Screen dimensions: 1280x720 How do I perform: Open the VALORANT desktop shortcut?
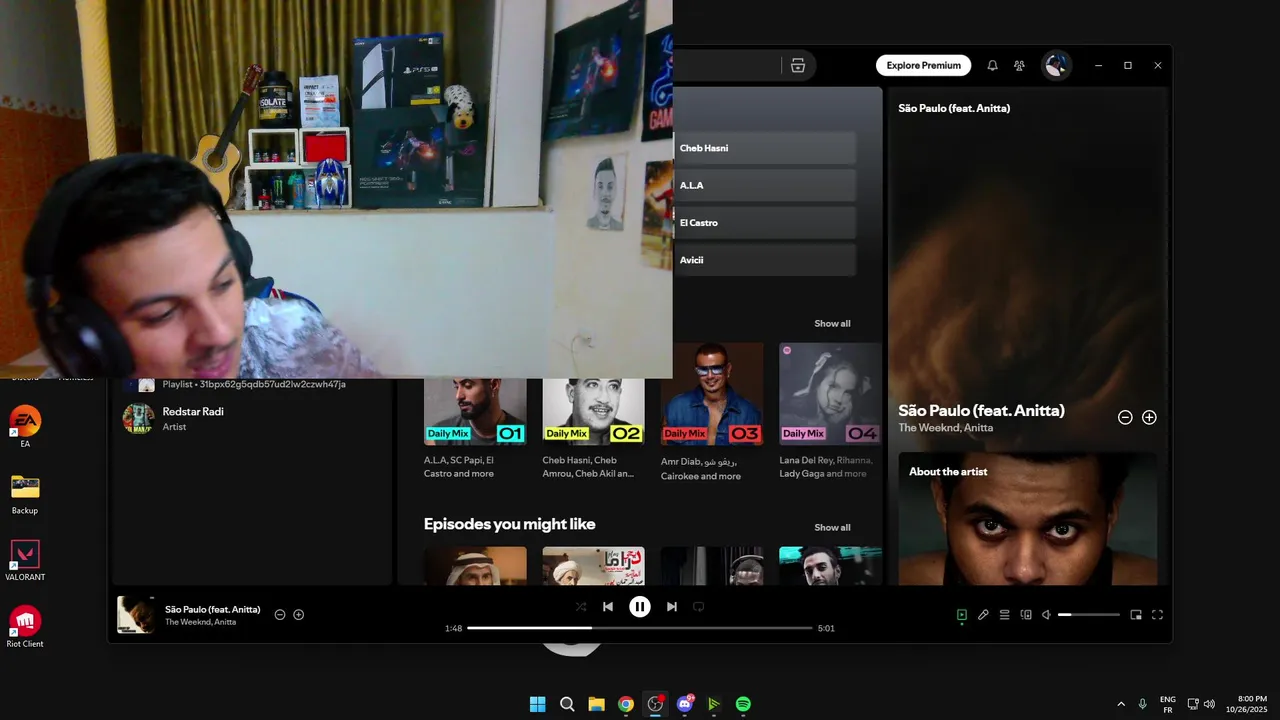[x=25, y=560]
